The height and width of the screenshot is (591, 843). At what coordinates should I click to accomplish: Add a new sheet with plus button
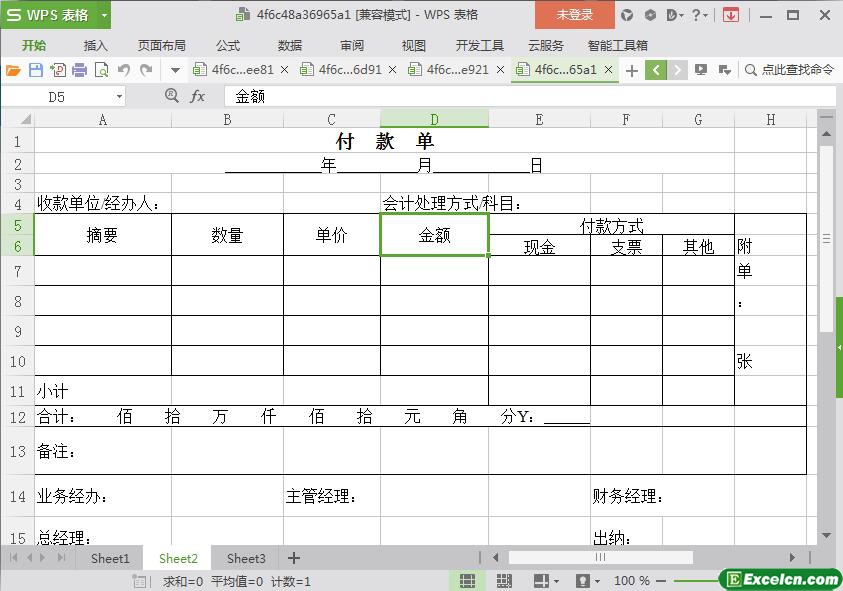[x=294, y=558]
